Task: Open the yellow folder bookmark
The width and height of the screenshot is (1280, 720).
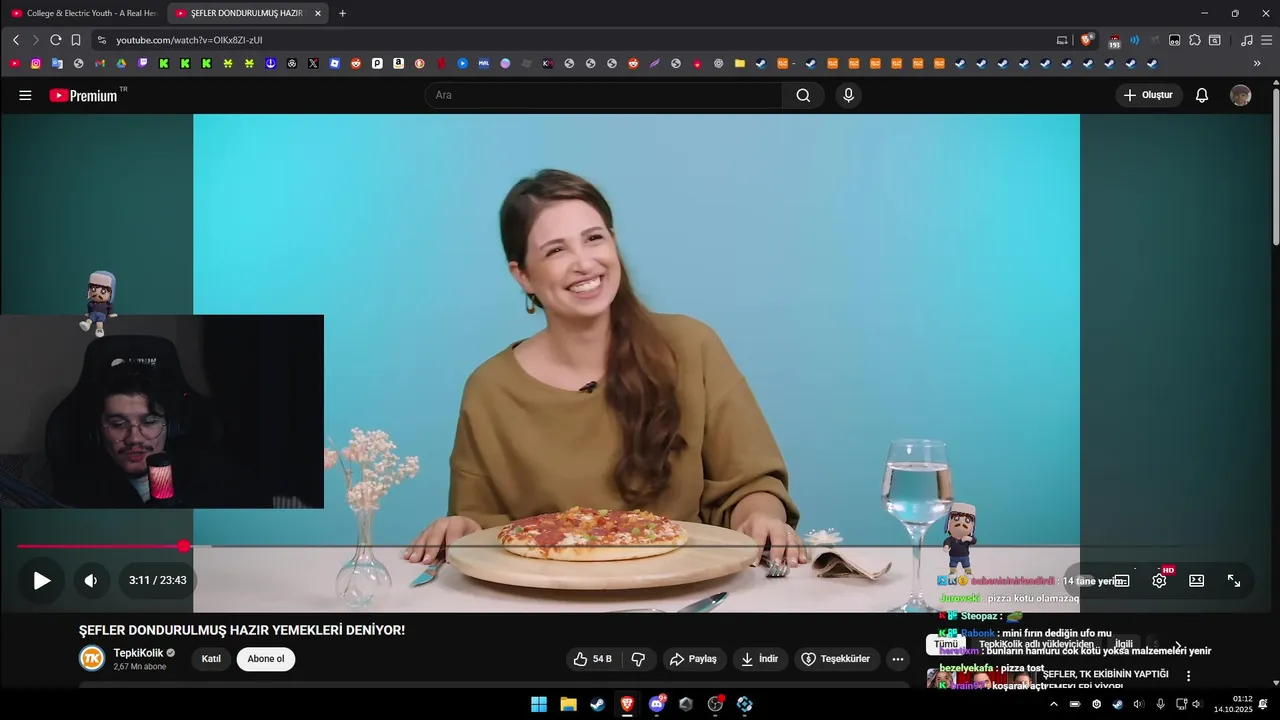Action: tap(740, 63)
